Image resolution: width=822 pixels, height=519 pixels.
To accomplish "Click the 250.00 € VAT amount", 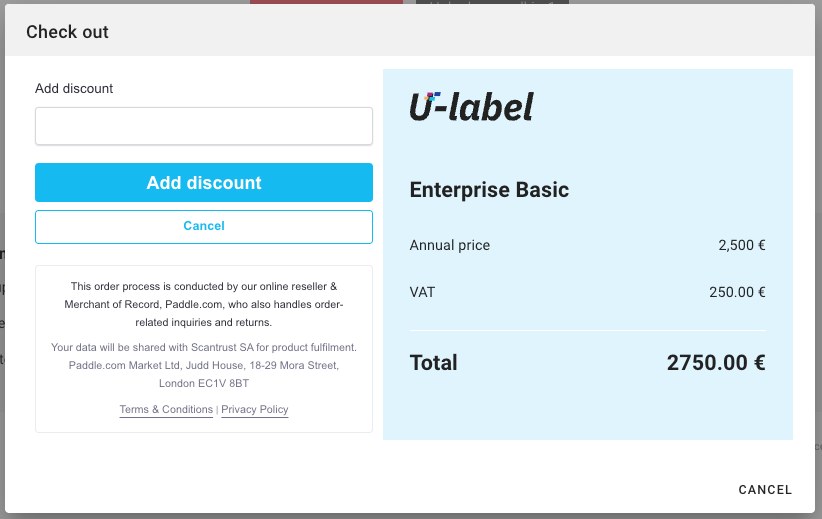I will coord(735,293).
